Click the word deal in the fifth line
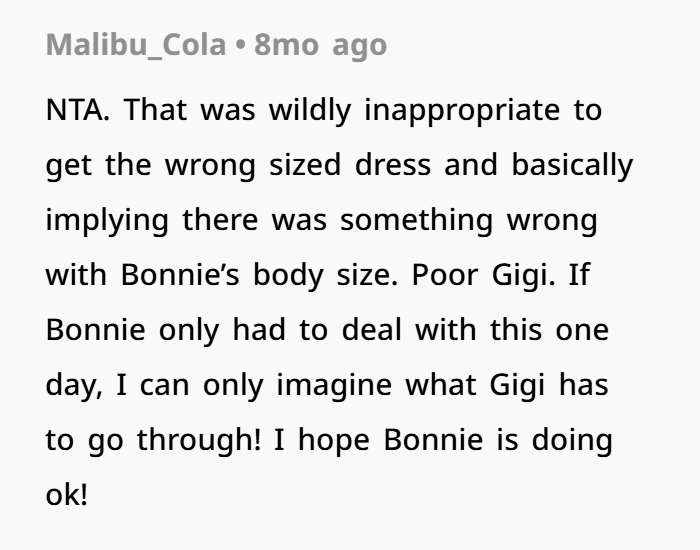 pyautogui.click(x=372, y=329)
